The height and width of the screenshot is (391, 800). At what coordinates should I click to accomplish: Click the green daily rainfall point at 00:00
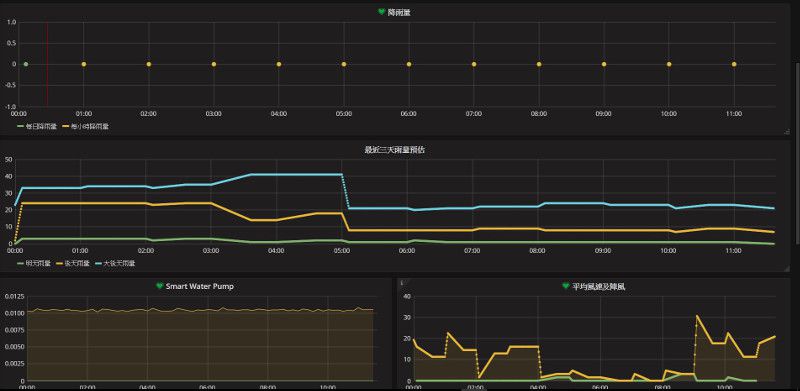26,64
